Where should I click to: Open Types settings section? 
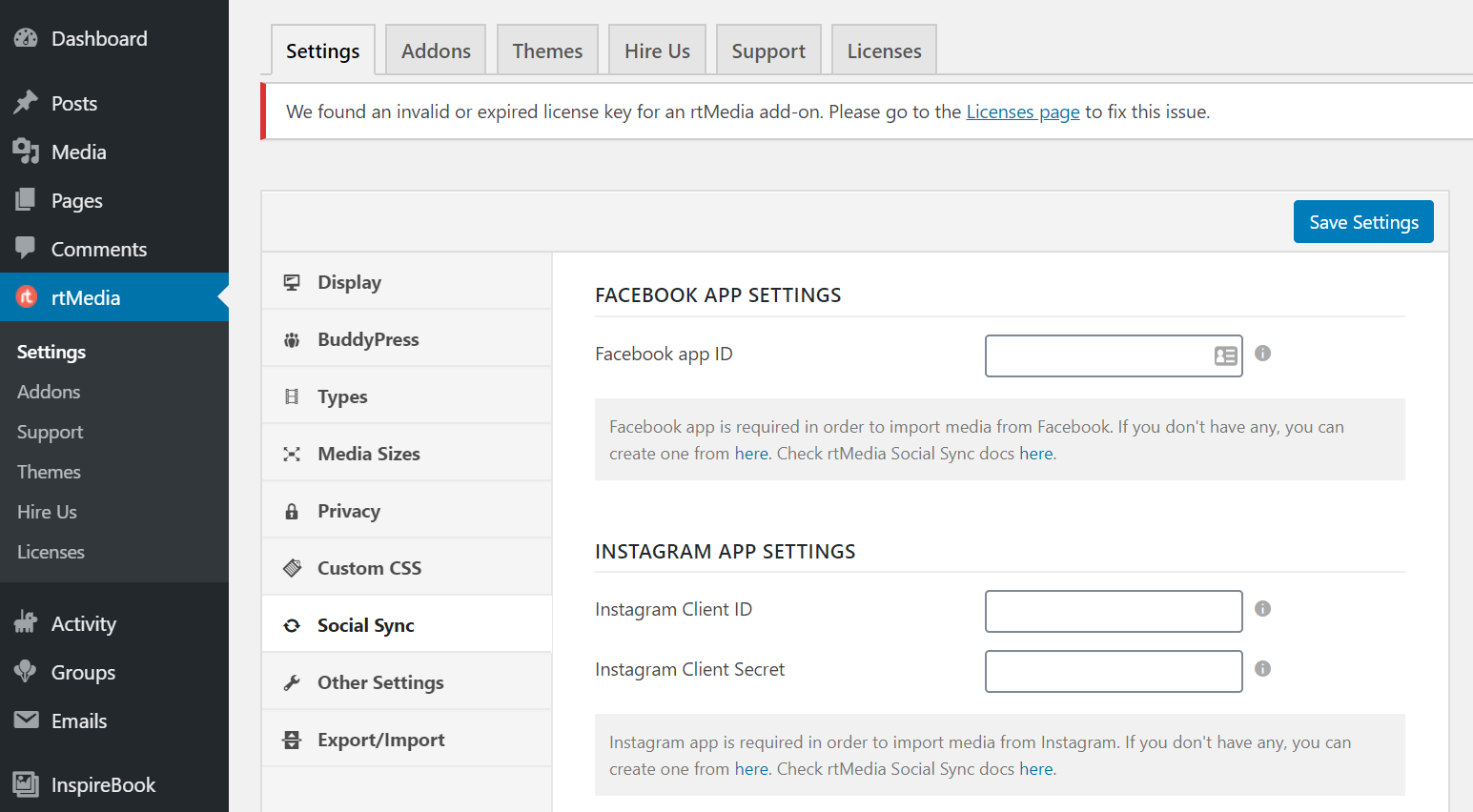tap(407, 396)
